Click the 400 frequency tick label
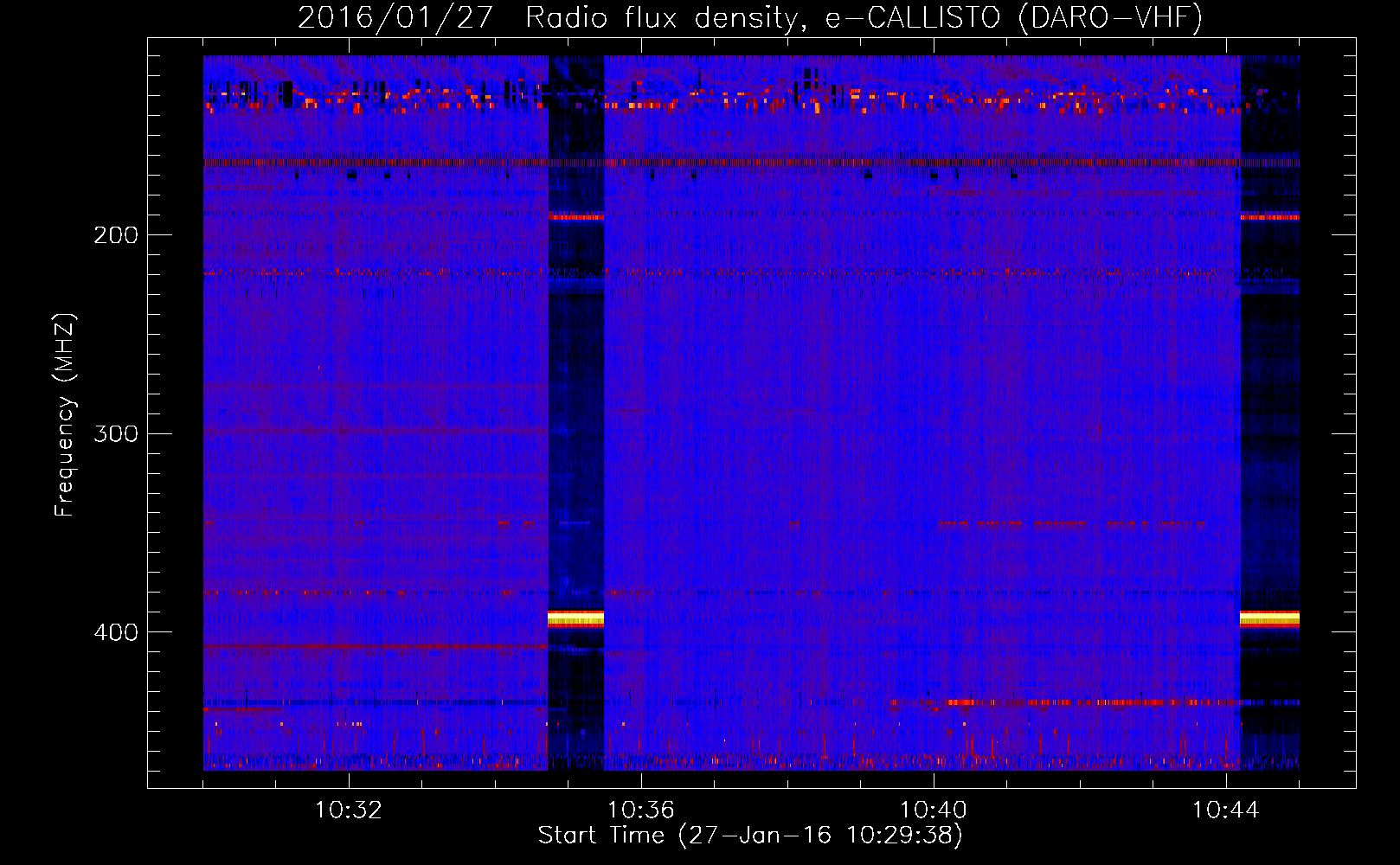Screen dimensions: 1400x865 tap(116, 632)
